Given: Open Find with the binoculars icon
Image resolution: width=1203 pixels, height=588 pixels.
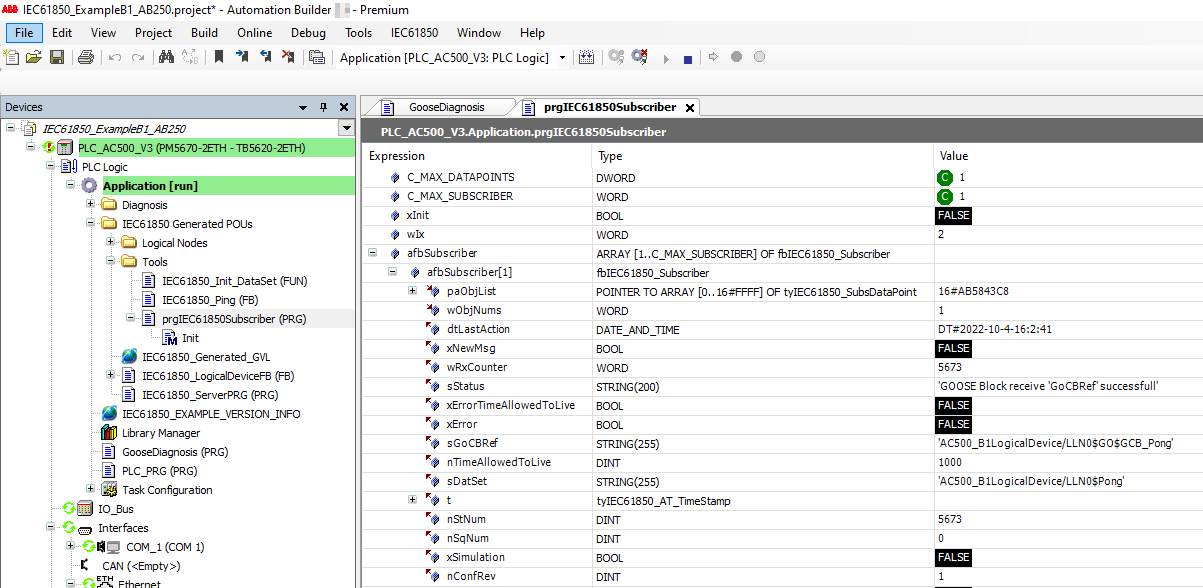Looking at the screenshot, I should point(167,58).
